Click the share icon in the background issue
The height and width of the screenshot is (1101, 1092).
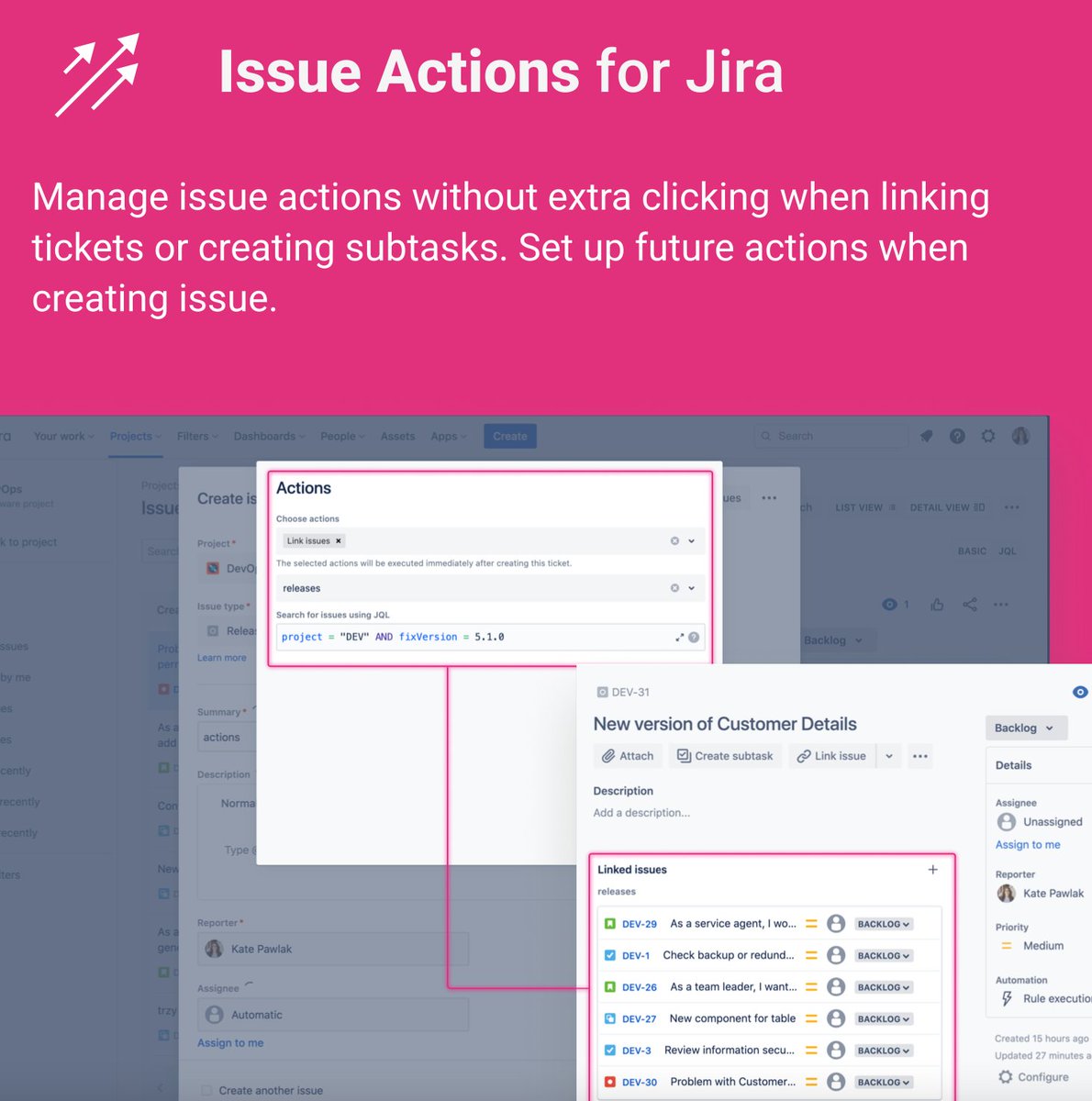(x=970, y=605)
